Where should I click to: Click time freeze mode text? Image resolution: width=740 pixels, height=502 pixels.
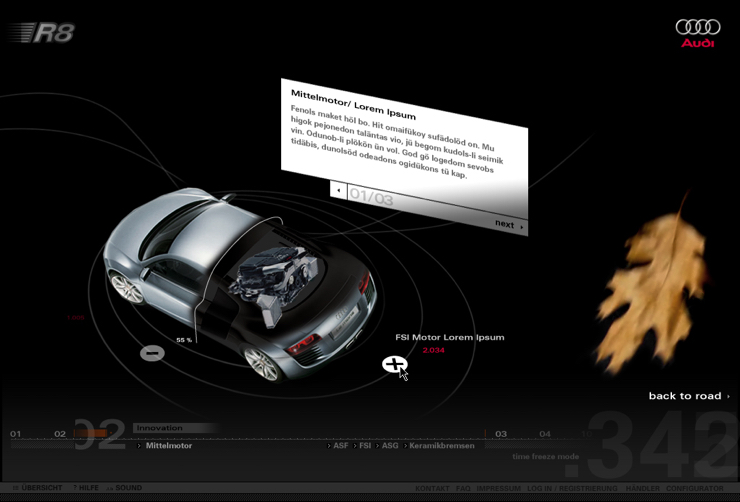click(546, 456)
